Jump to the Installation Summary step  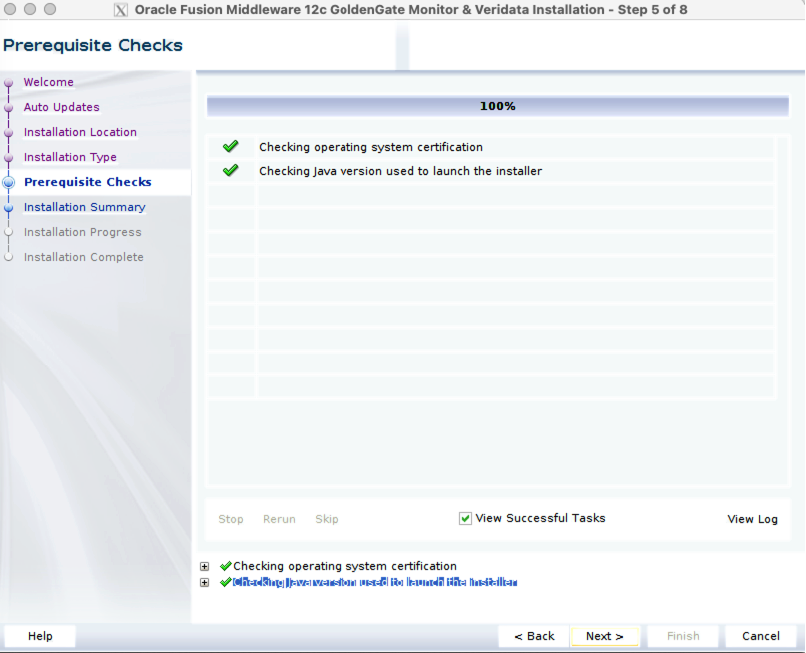(x=85, y=207)
